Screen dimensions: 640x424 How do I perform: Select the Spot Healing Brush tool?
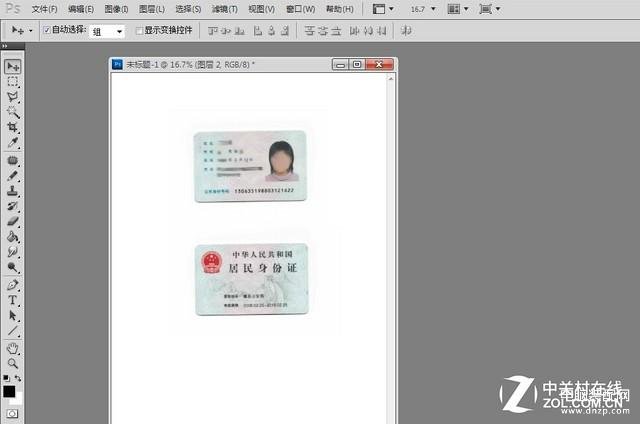pos(13,160)
